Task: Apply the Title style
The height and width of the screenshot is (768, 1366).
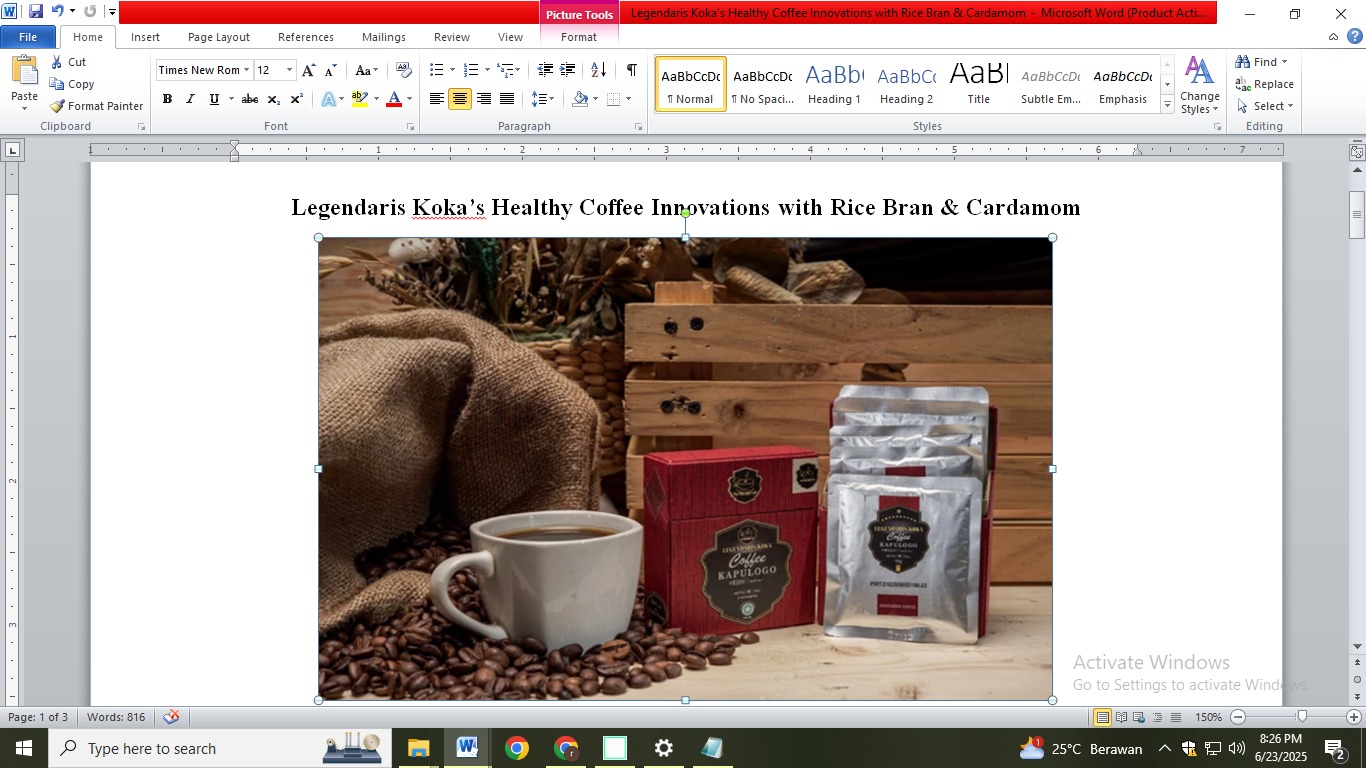Action: click(979, 84)
